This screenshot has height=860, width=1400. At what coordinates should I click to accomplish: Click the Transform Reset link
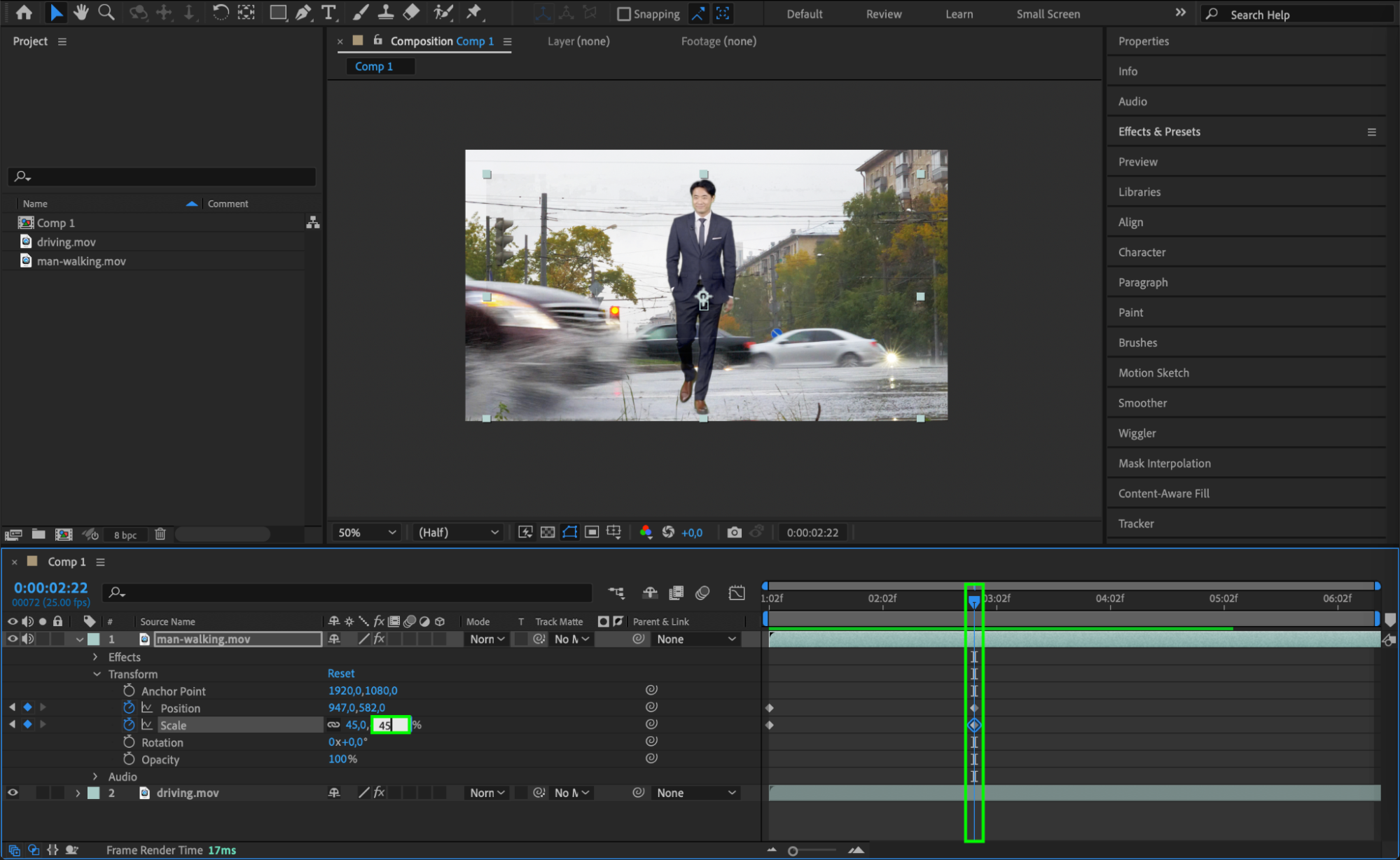tap(341, 673)
